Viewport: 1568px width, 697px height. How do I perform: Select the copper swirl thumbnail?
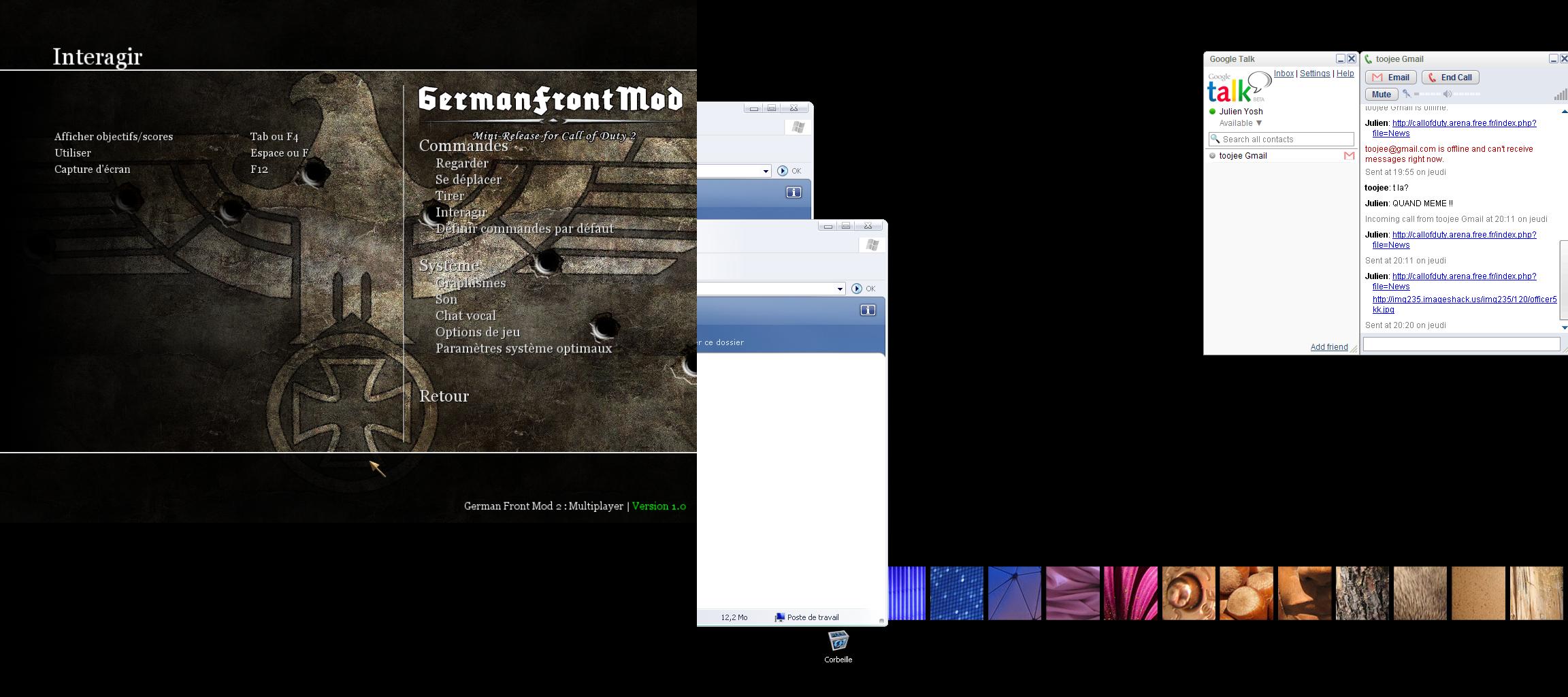pyautogui.click(x=1188, y=593)
